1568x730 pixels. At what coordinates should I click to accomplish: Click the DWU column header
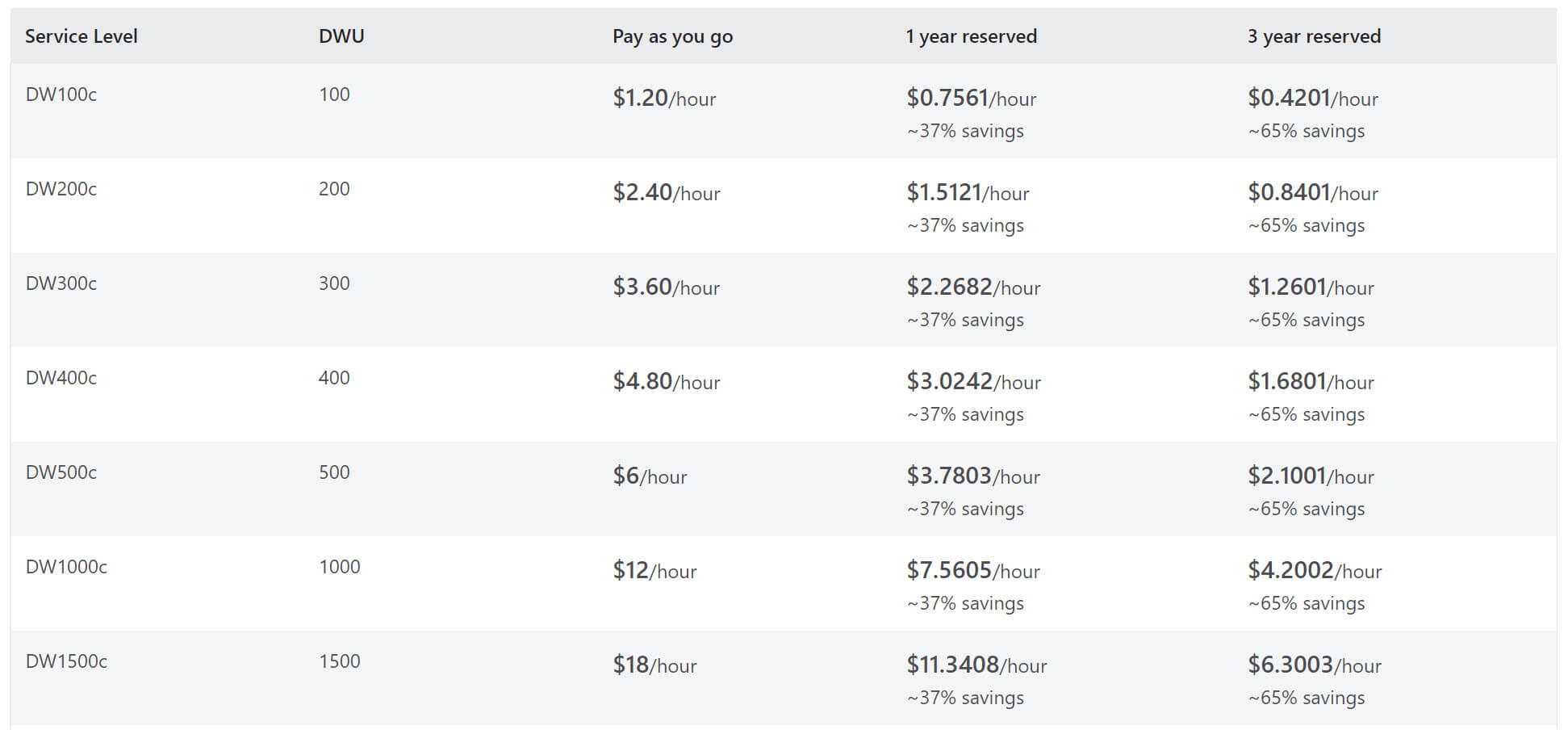(341, 36)
